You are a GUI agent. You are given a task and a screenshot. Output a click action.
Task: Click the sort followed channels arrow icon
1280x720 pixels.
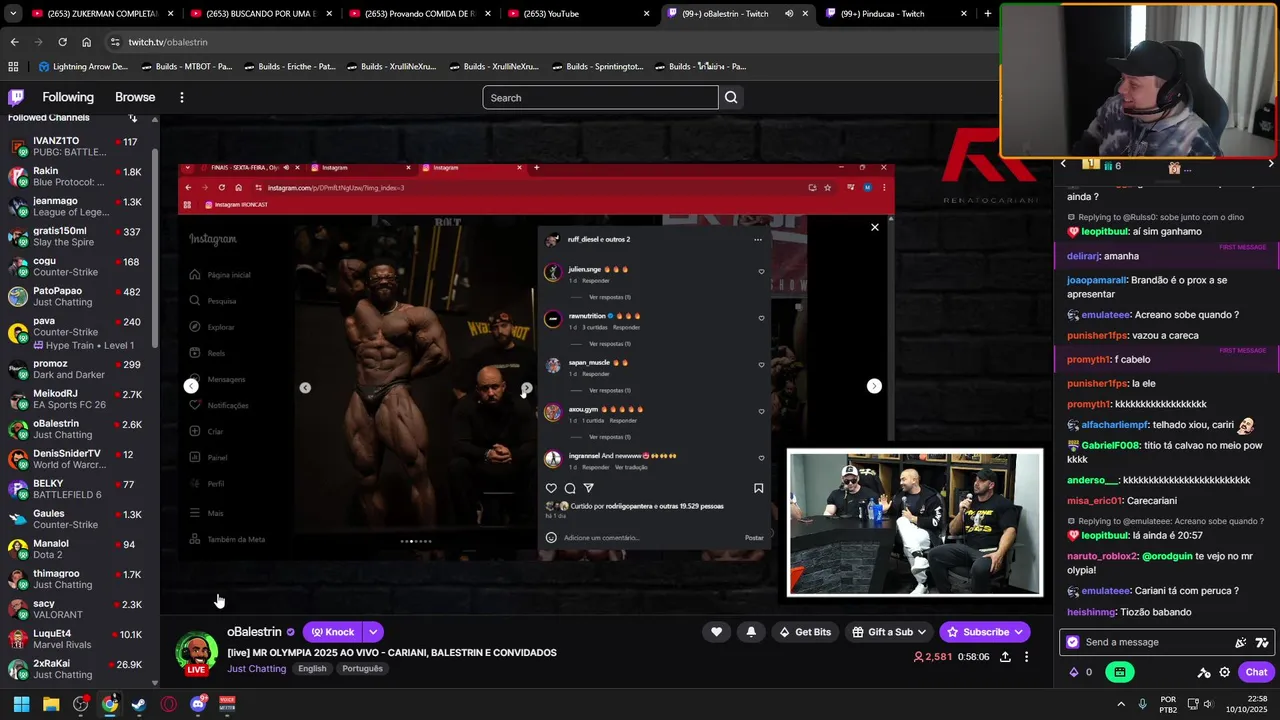(x=133, y=118)
